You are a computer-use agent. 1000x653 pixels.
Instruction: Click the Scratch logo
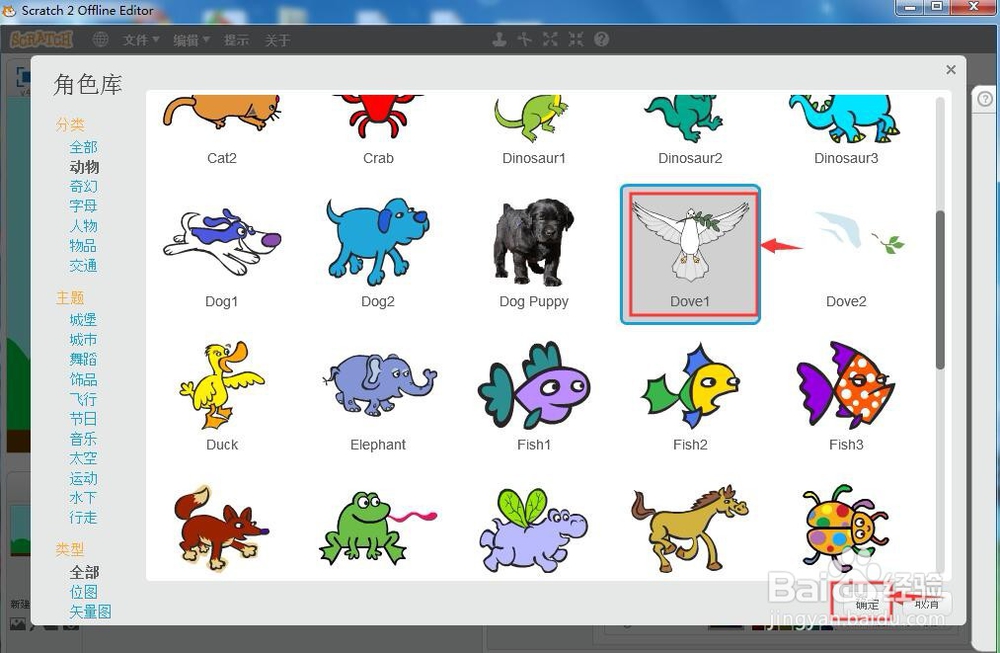click(41, 40)
